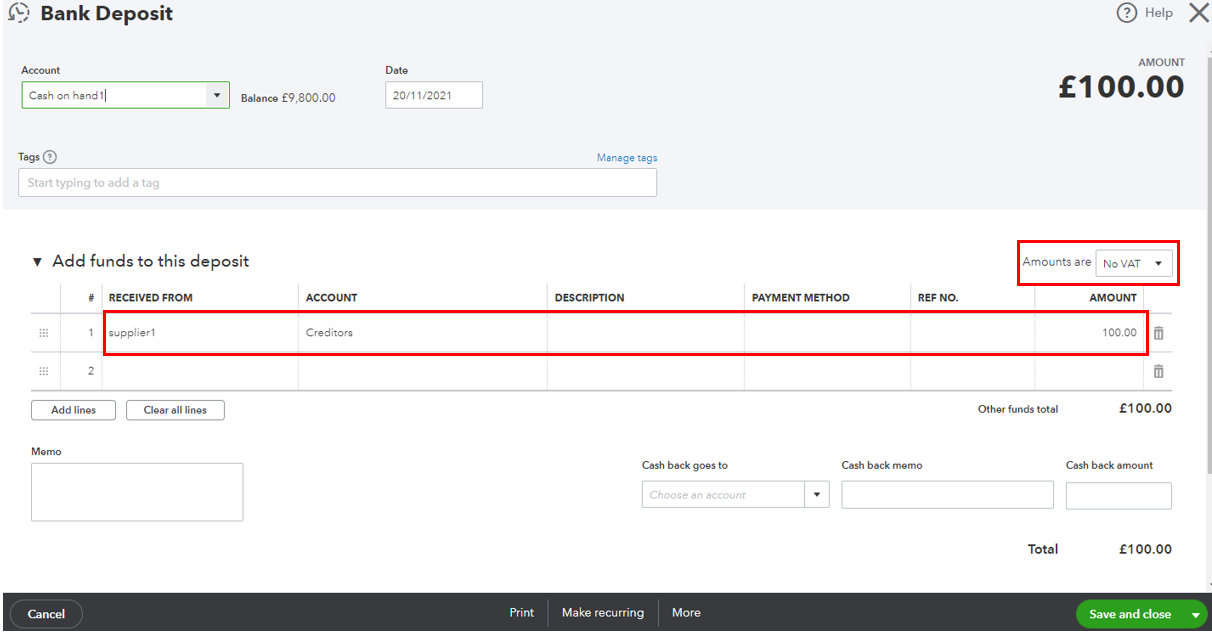The image size is (1212, 638).
Task: Open the Choose an account cash back dropdown
Action: point(816,494)
